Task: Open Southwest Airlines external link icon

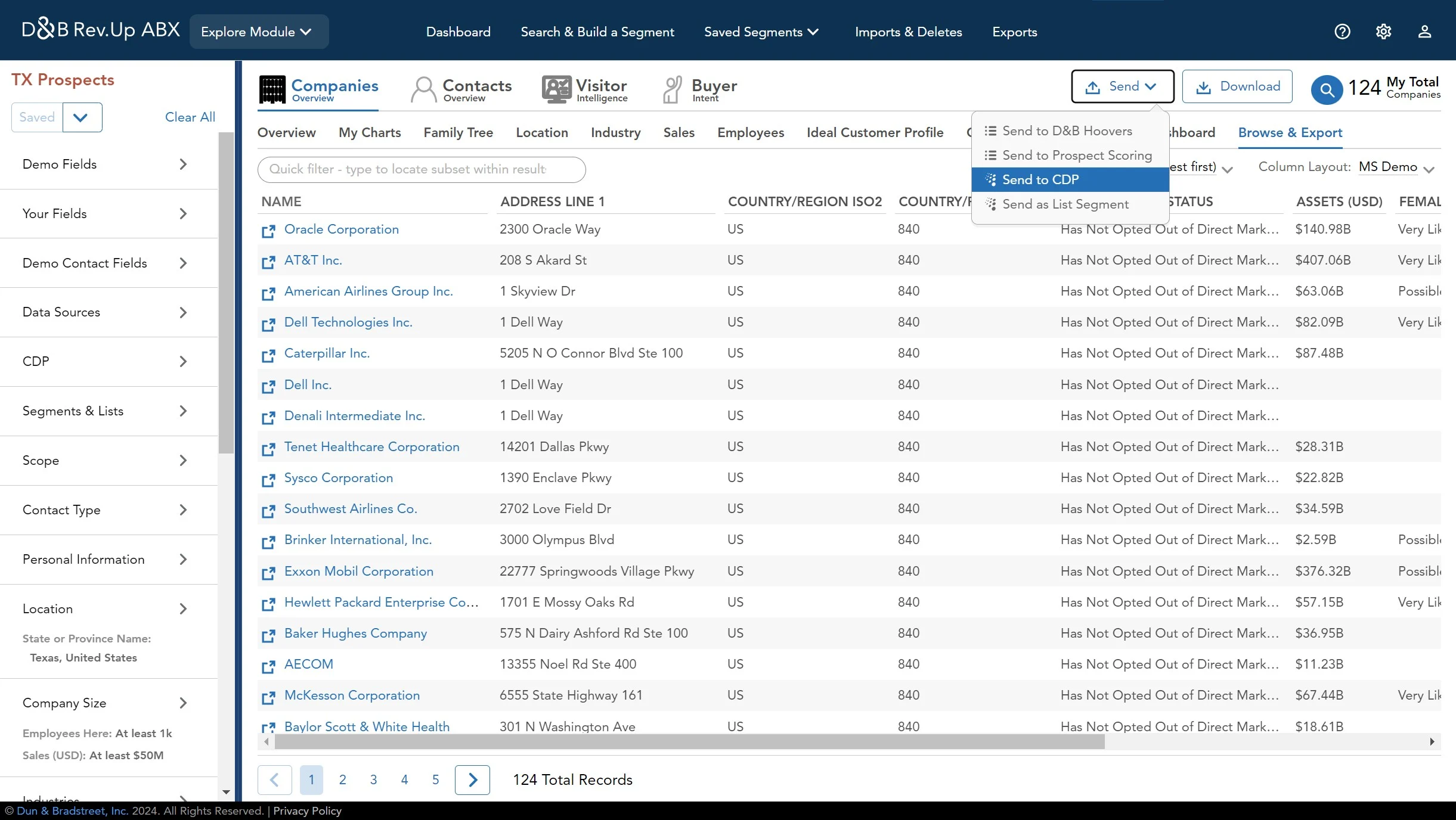Action: (268, 510)
